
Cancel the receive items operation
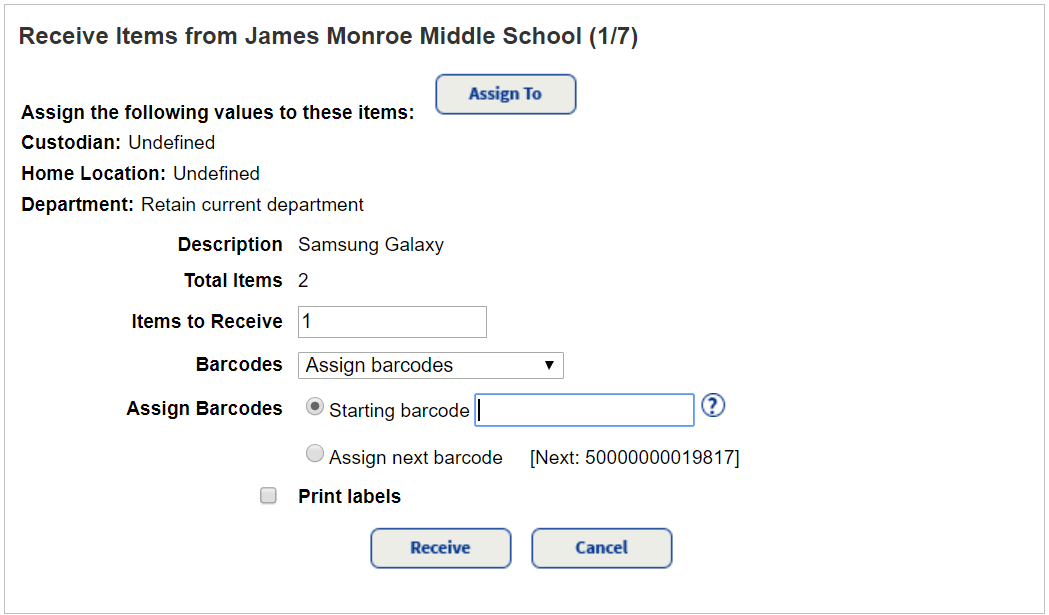tap(601, 548)
